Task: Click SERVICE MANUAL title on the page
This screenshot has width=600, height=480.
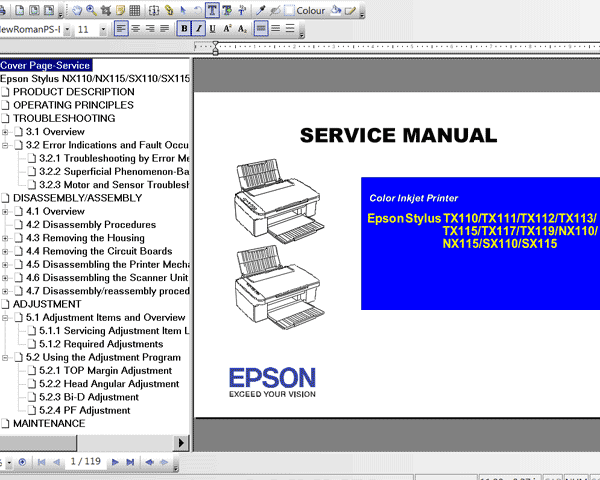Action: [x=398, y=136]
